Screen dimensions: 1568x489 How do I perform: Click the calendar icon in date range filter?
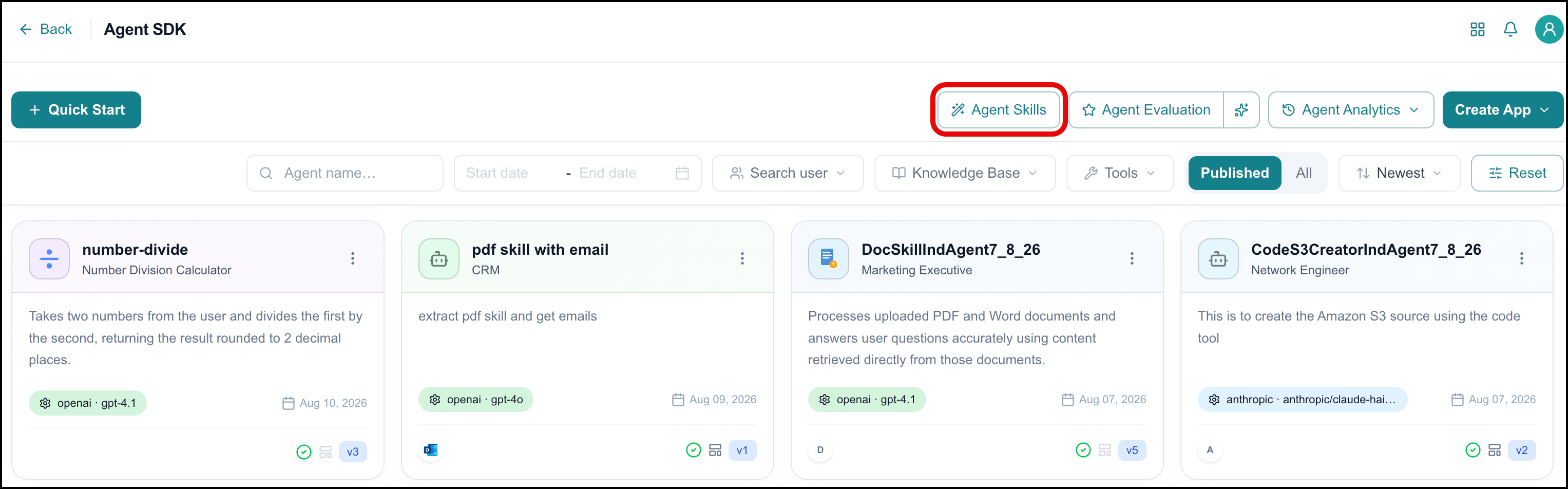[x=682, y=173]
